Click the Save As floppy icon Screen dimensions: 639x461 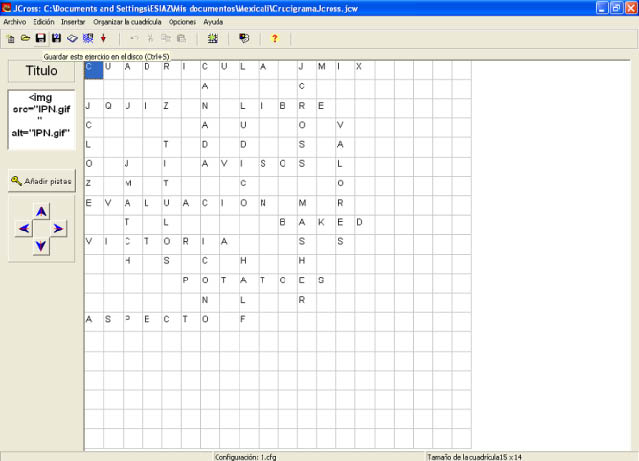[56, 38]
